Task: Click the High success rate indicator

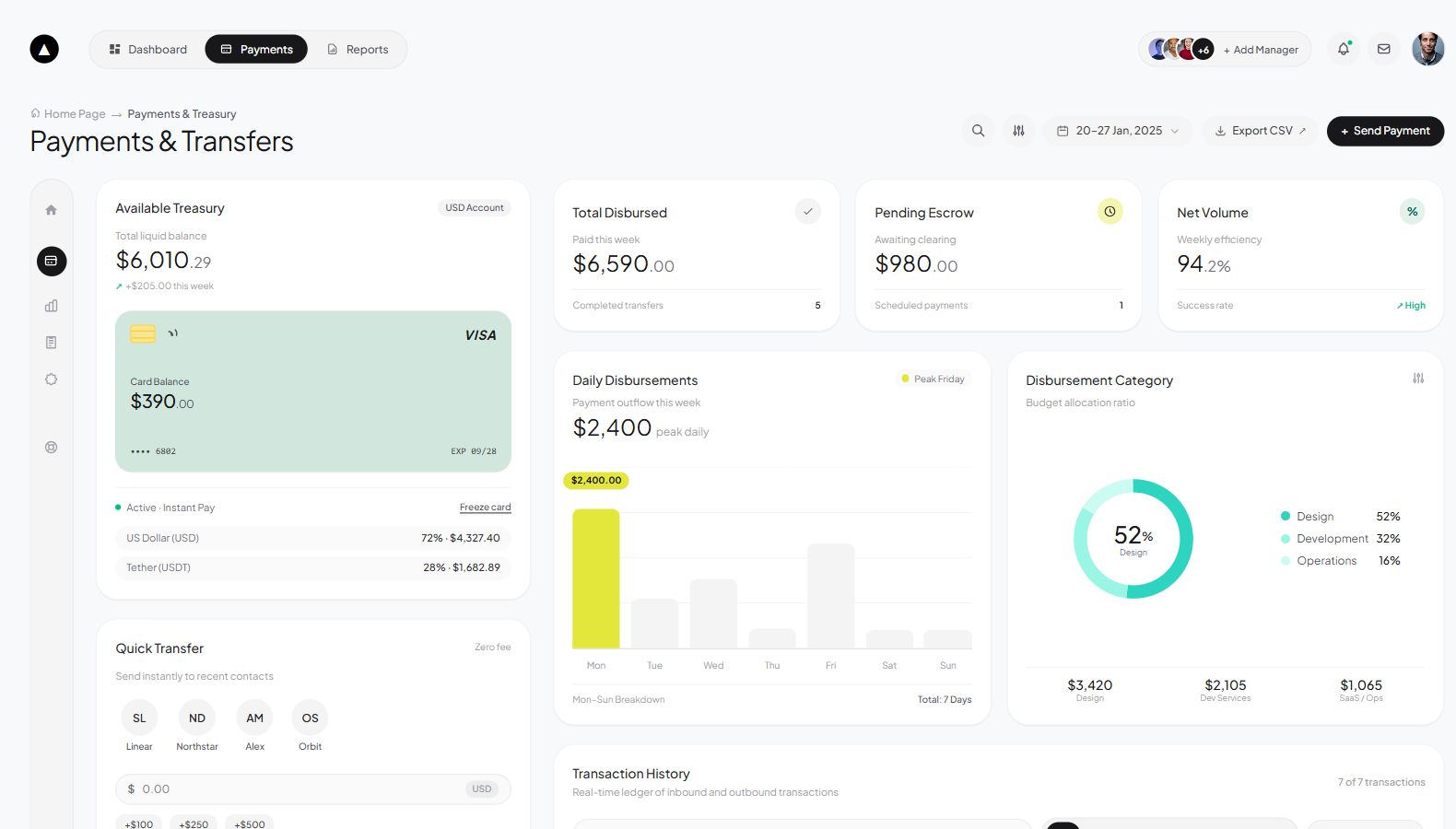Action: click(1411, 306)
